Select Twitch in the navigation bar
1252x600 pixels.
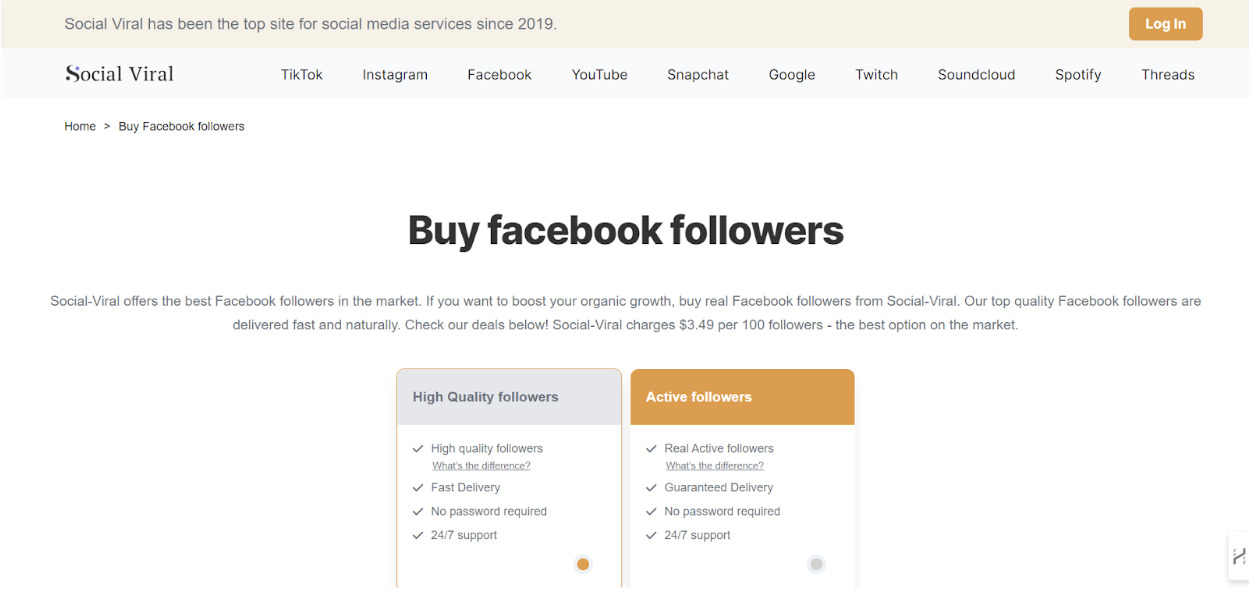[x=876, y=75]
